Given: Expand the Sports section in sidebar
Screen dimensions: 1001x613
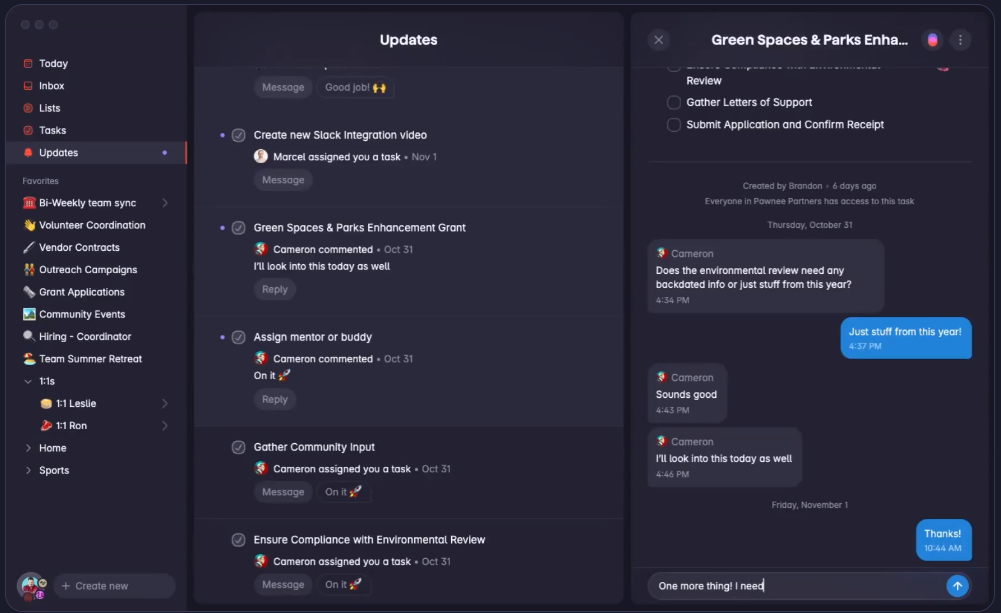Looking at the screenshot, I should (x=28, y=470).
